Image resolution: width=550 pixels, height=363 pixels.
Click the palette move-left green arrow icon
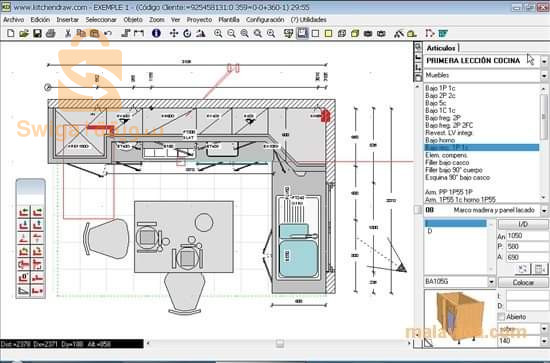(24, 212)
